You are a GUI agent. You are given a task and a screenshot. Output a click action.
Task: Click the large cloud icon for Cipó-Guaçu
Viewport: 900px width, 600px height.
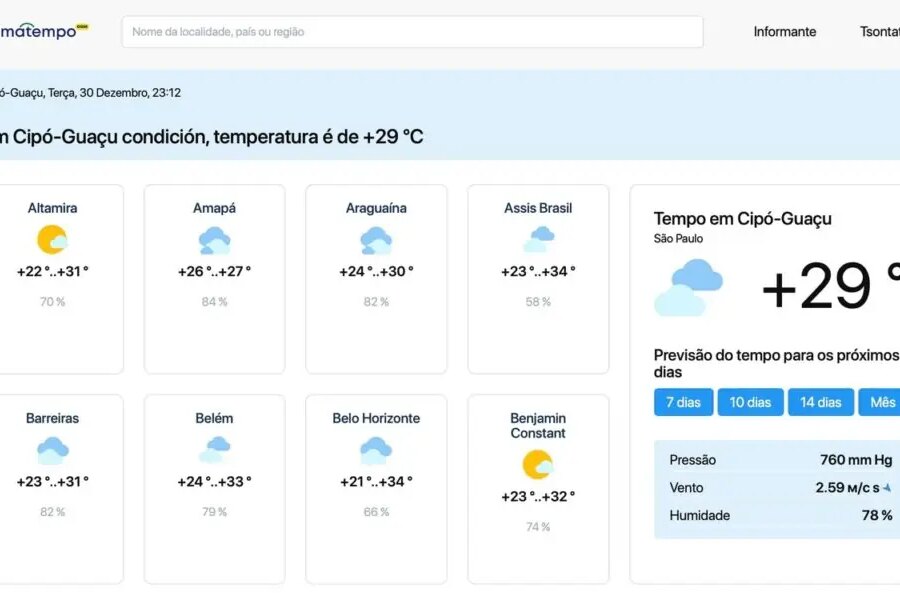(688, 287)
